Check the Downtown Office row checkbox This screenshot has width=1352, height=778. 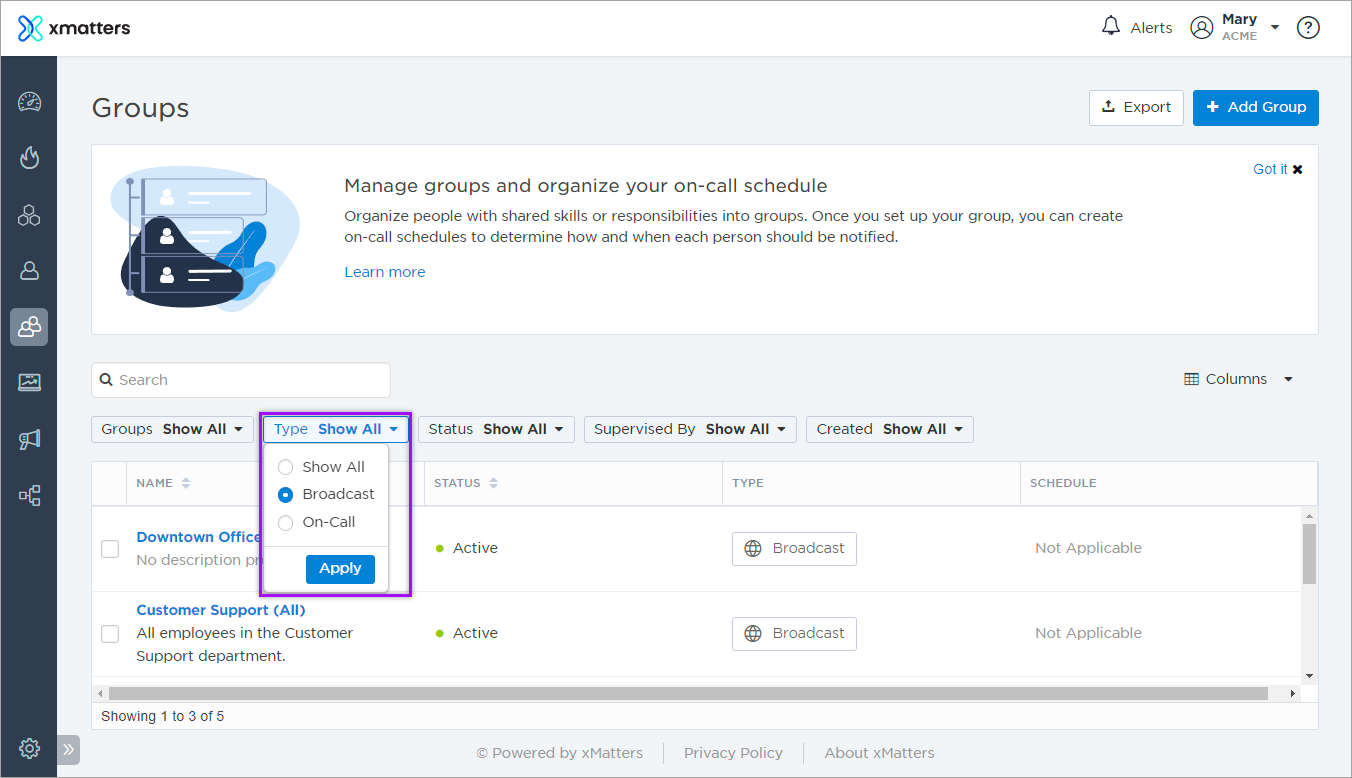click(110, 548)
